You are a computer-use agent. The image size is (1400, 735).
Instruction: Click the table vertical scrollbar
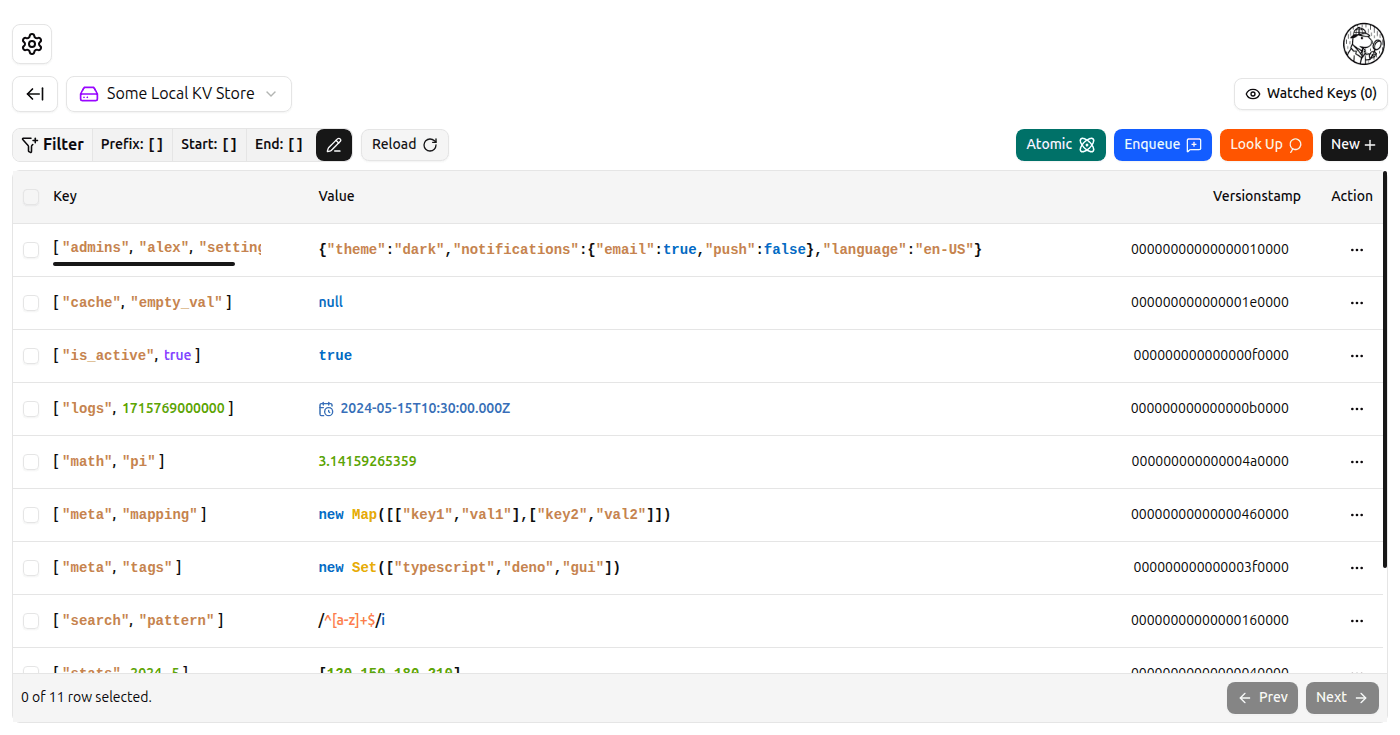pyautogui.click(x=1384, y=370)
